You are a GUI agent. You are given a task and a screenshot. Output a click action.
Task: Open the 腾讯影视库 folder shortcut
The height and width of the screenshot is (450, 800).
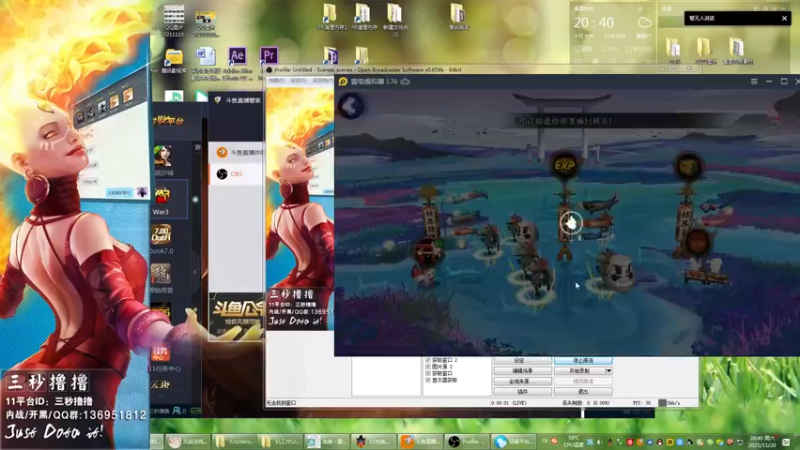click(x=173, y=62)
